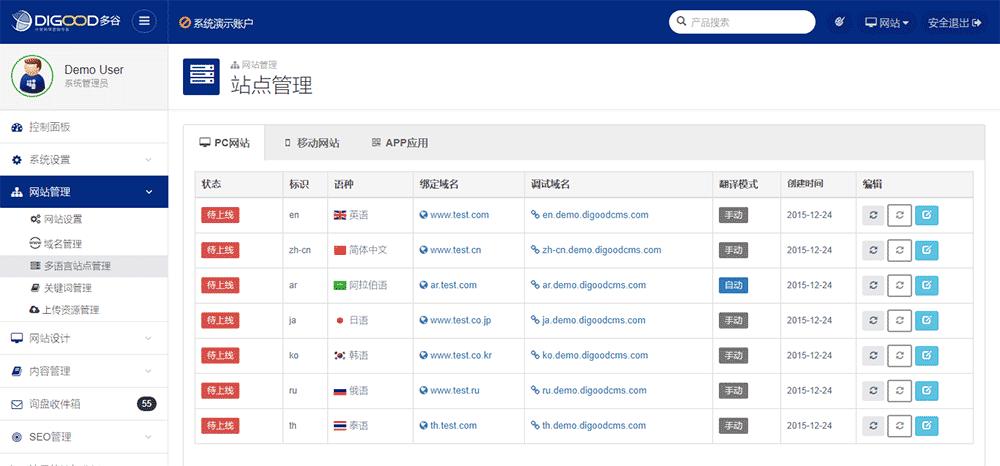Switch to 移动网站 tab
Screen dimensions: 1000x466
tap(312, 143)
